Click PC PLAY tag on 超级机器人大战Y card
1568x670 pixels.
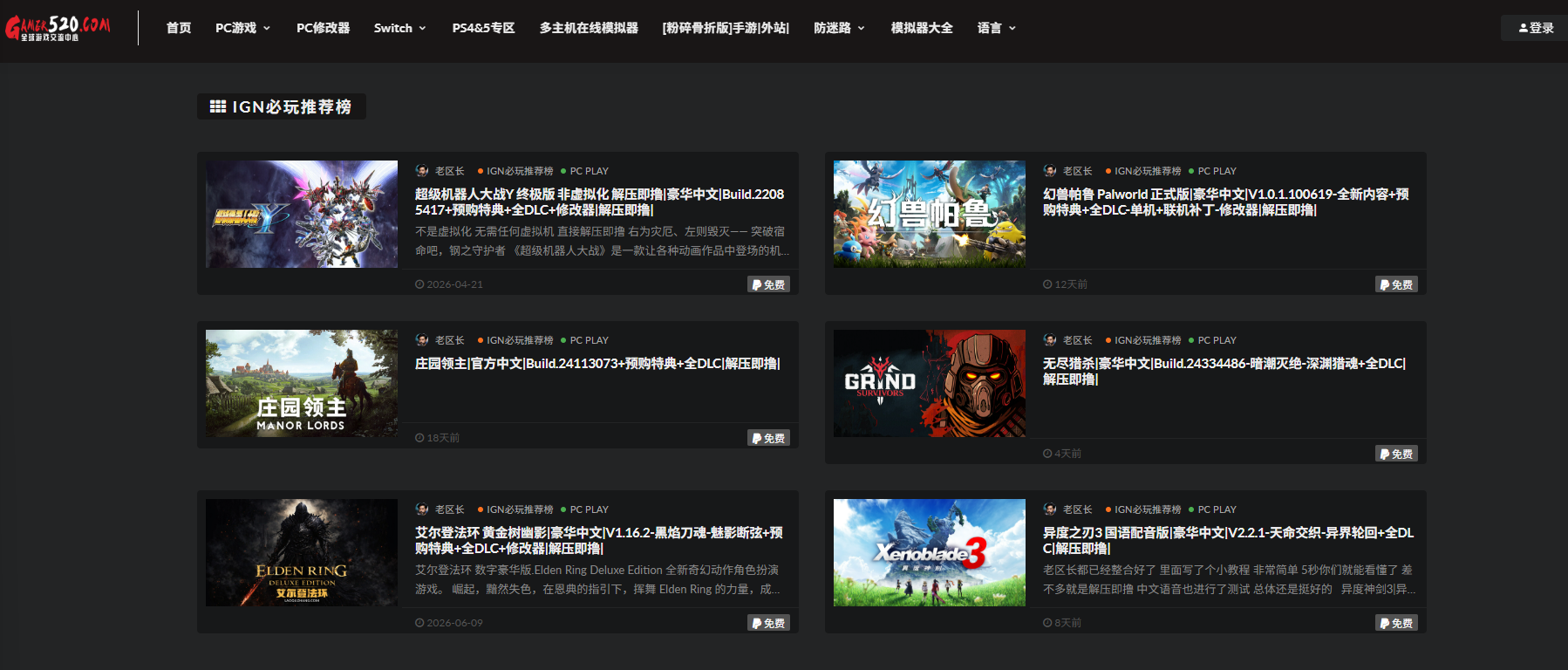(585, 171)
